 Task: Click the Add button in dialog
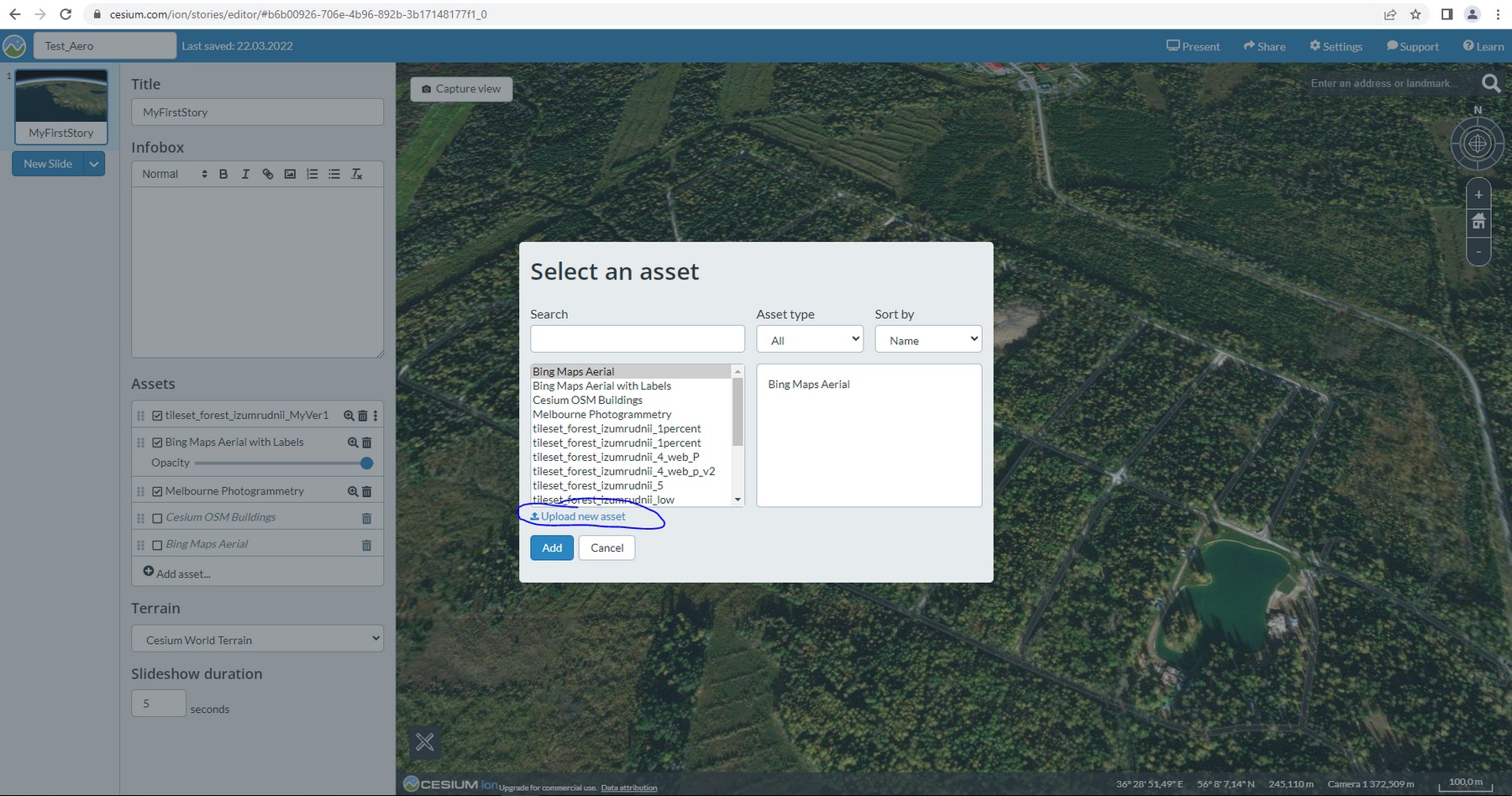552,547
